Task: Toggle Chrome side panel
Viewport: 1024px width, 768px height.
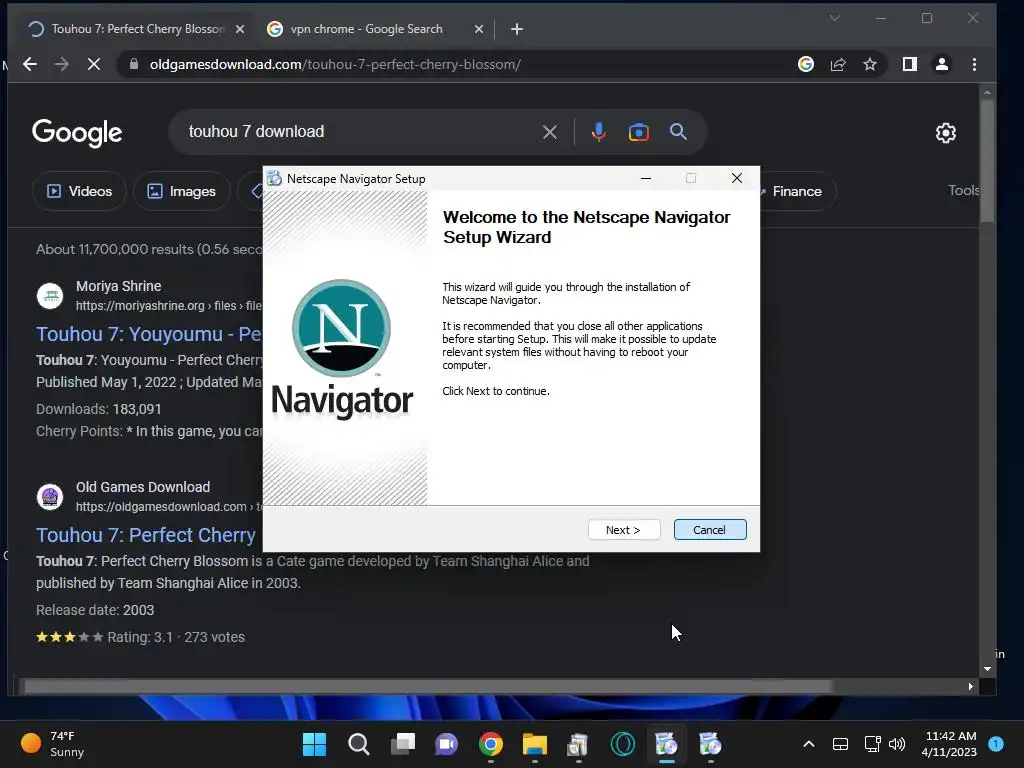Action: pos(910,64)
